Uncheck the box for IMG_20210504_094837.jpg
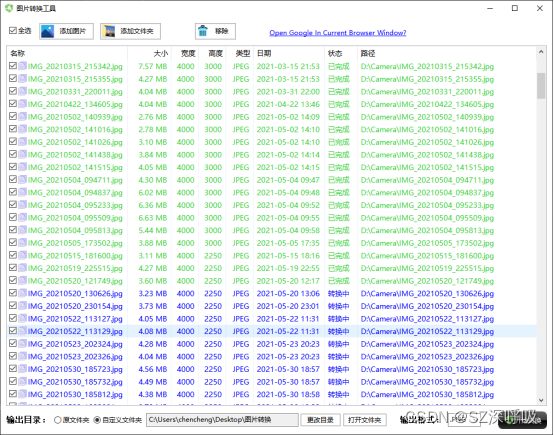The height and width of the screenshot is (435, 554). [13, 192]
